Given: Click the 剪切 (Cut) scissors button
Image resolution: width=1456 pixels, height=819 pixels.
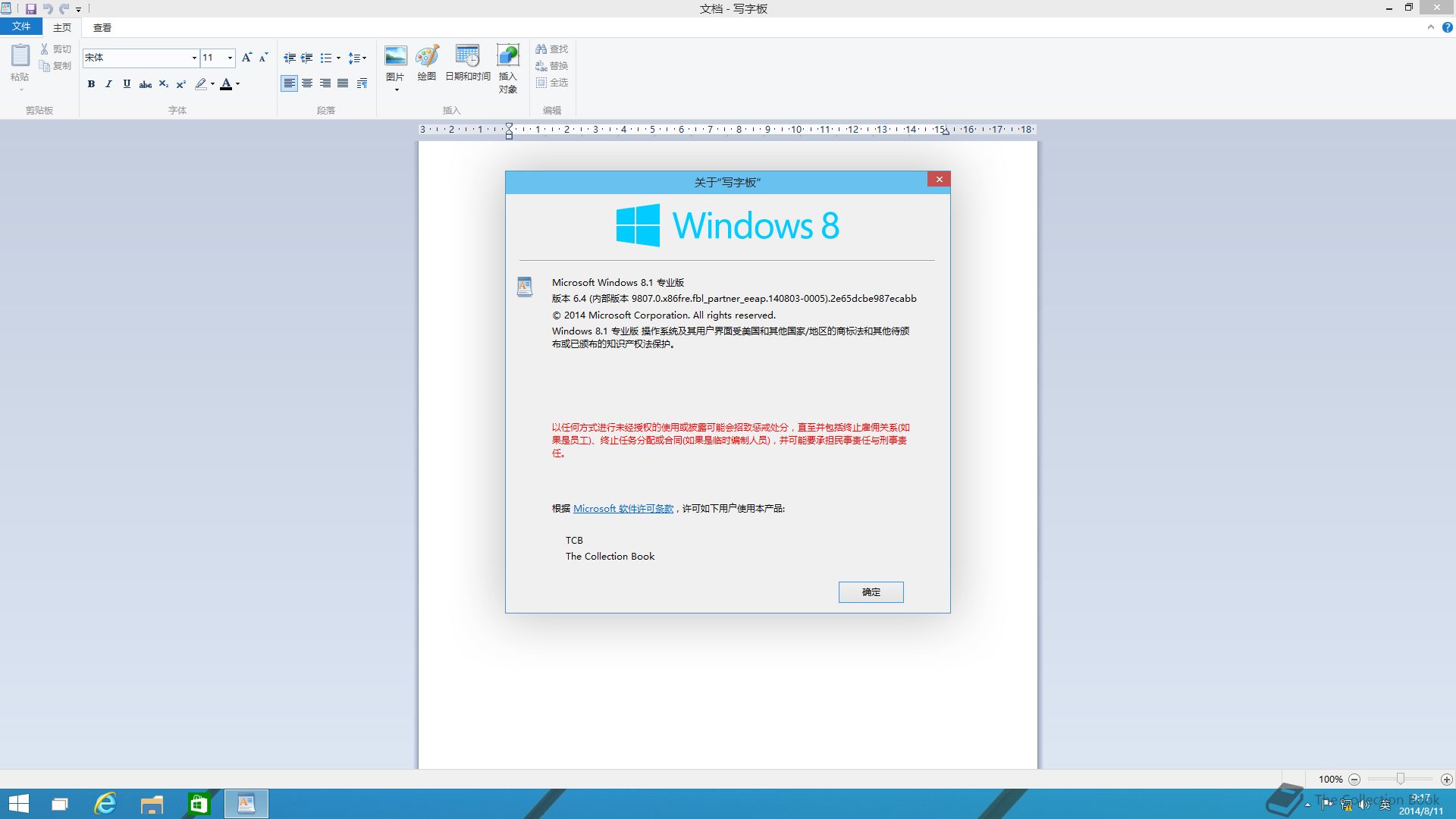Looking at the screenshot, I should click(55, 49).
